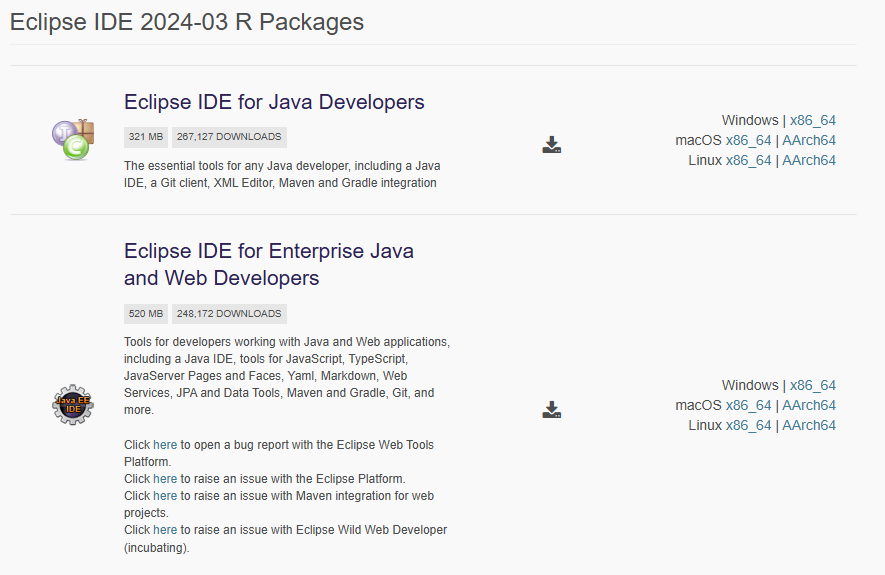Click 'macOS' label in Enterprise Java row
The height and width of the screenshot is (575, 885).
coord(698,405)
